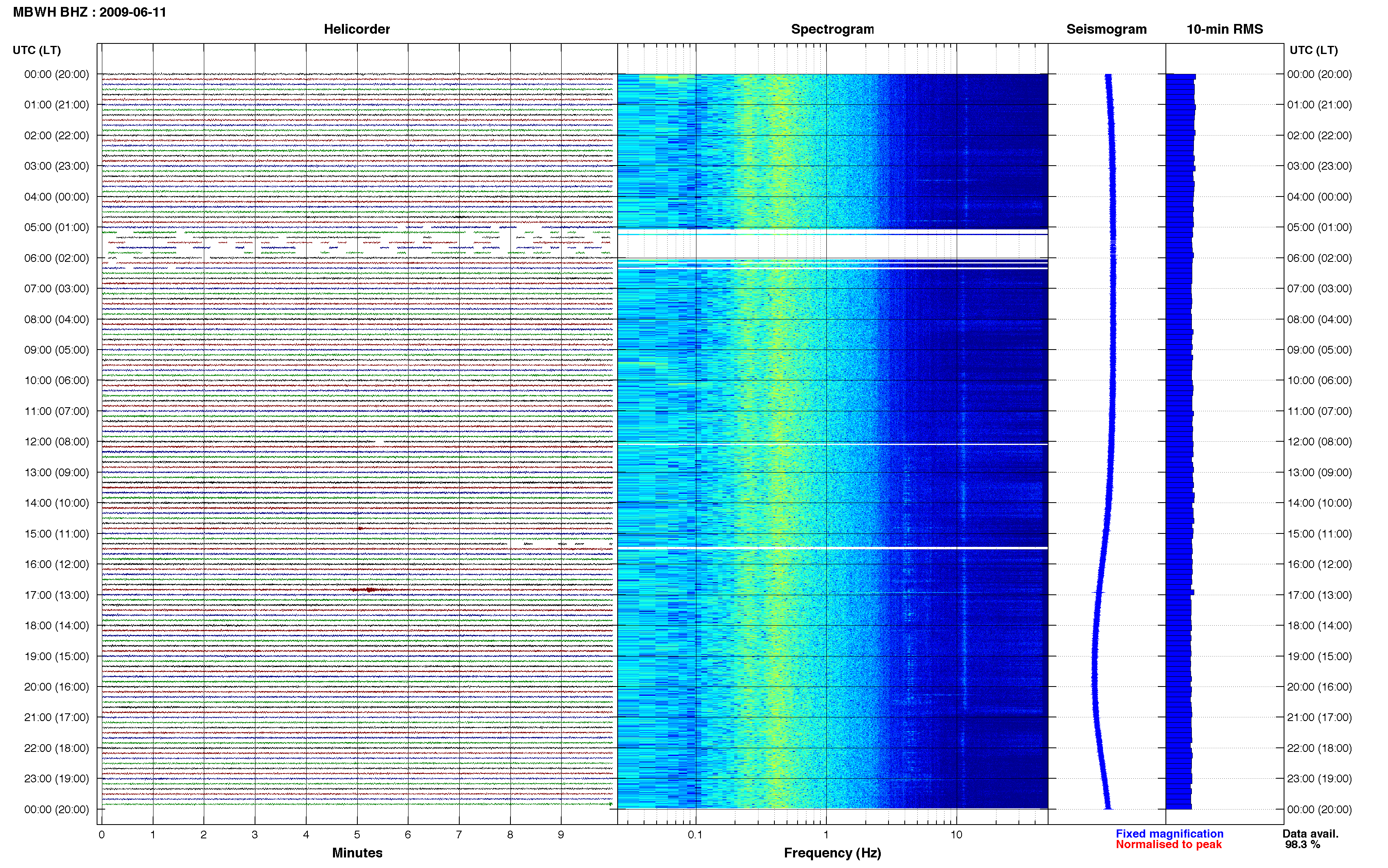Click right-axis time label 12:00 (08:00)

click(1319, 442)
